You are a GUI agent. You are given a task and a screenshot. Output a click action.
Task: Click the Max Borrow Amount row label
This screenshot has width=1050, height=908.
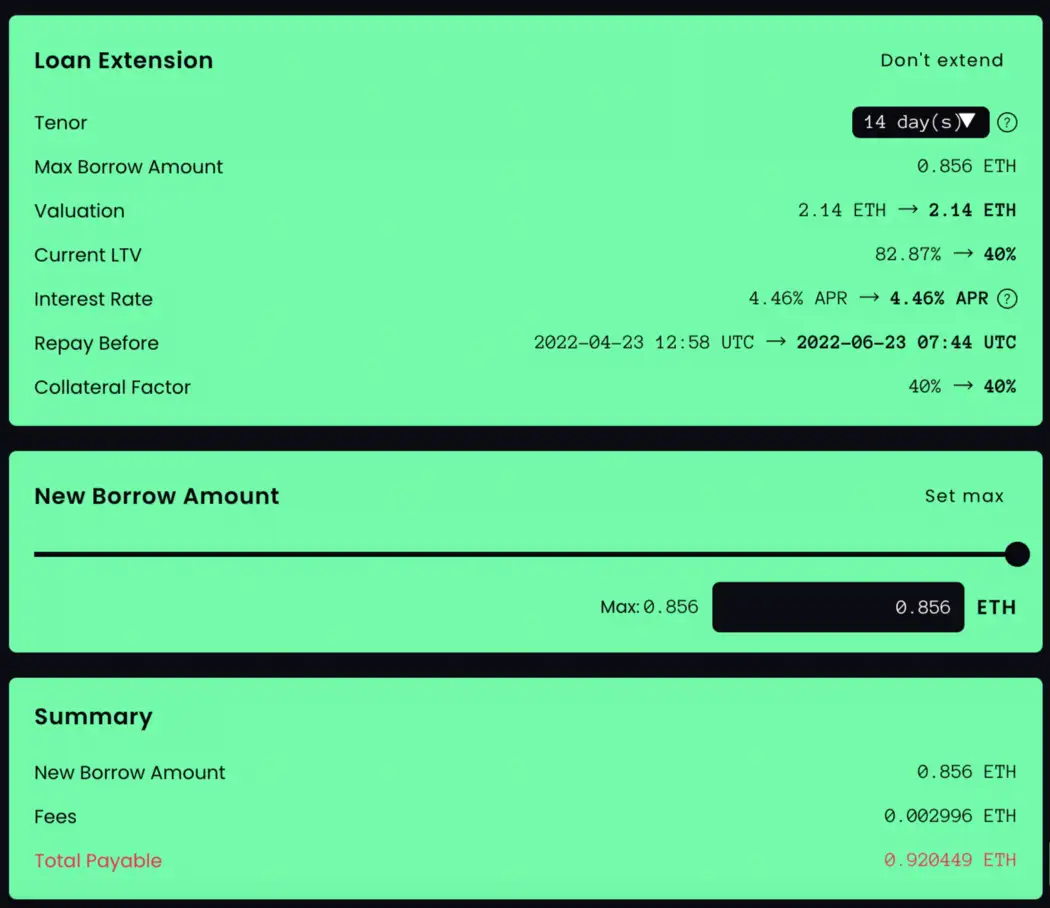[128, 167]
